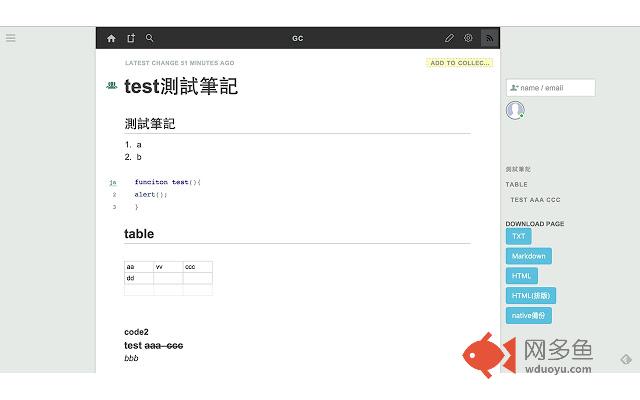640x400 pixels.
Task: Click the page title test測試筆記
Action: (x=181, y=86)
